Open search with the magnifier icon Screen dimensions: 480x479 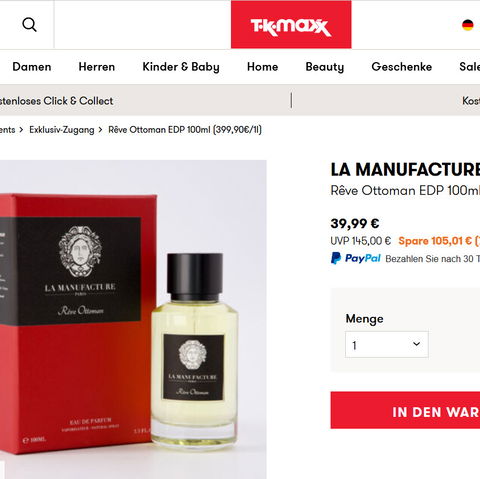(x=29, y=25)
